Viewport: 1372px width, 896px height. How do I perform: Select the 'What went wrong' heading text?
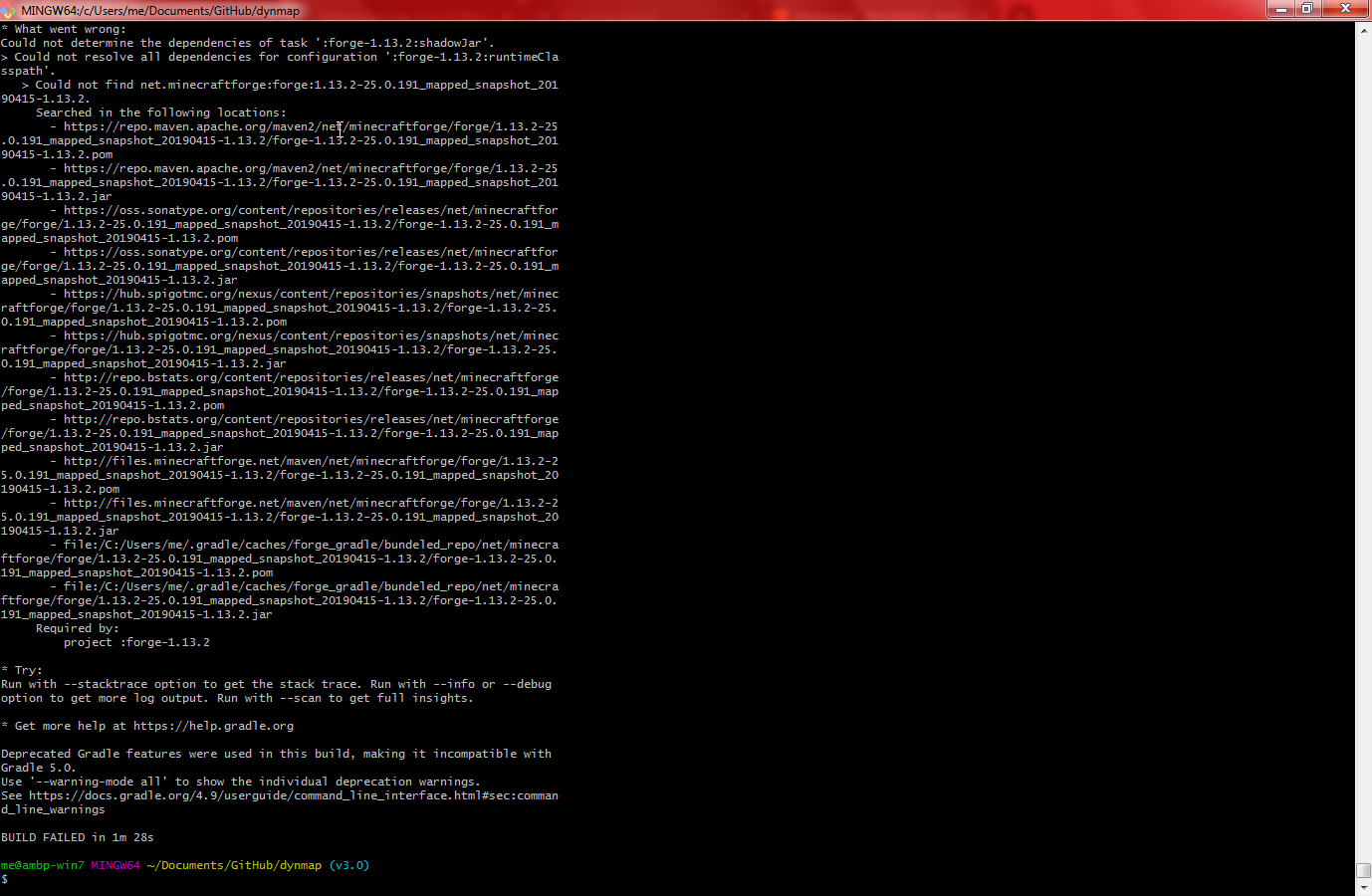click(x=65, y=28)
